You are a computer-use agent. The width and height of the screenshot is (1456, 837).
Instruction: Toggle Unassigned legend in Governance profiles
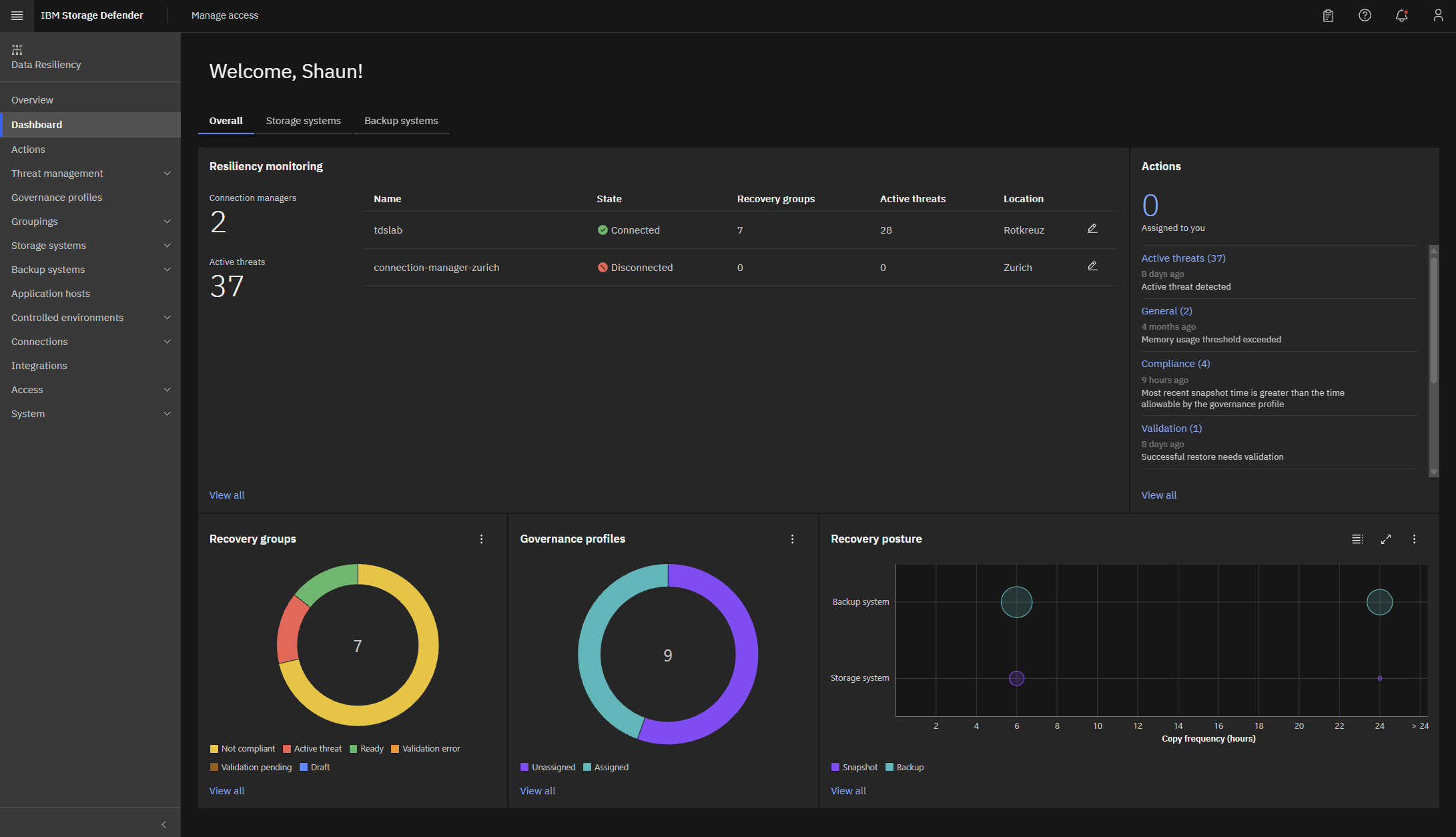pyautogui.click(x=548, y=768)
